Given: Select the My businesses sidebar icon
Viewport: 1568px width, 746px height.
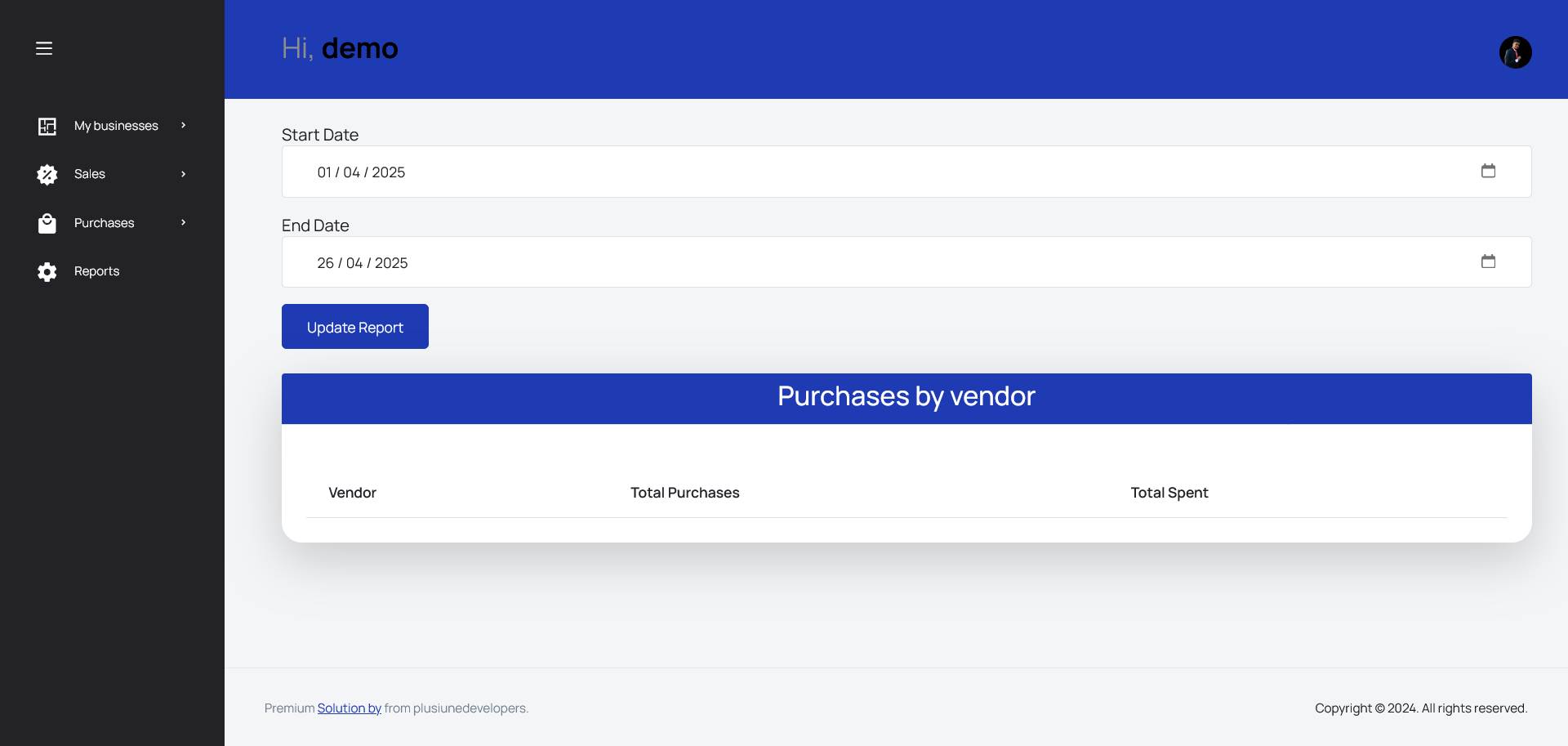Looking at the screenshot, I should [x=47, y=126].
